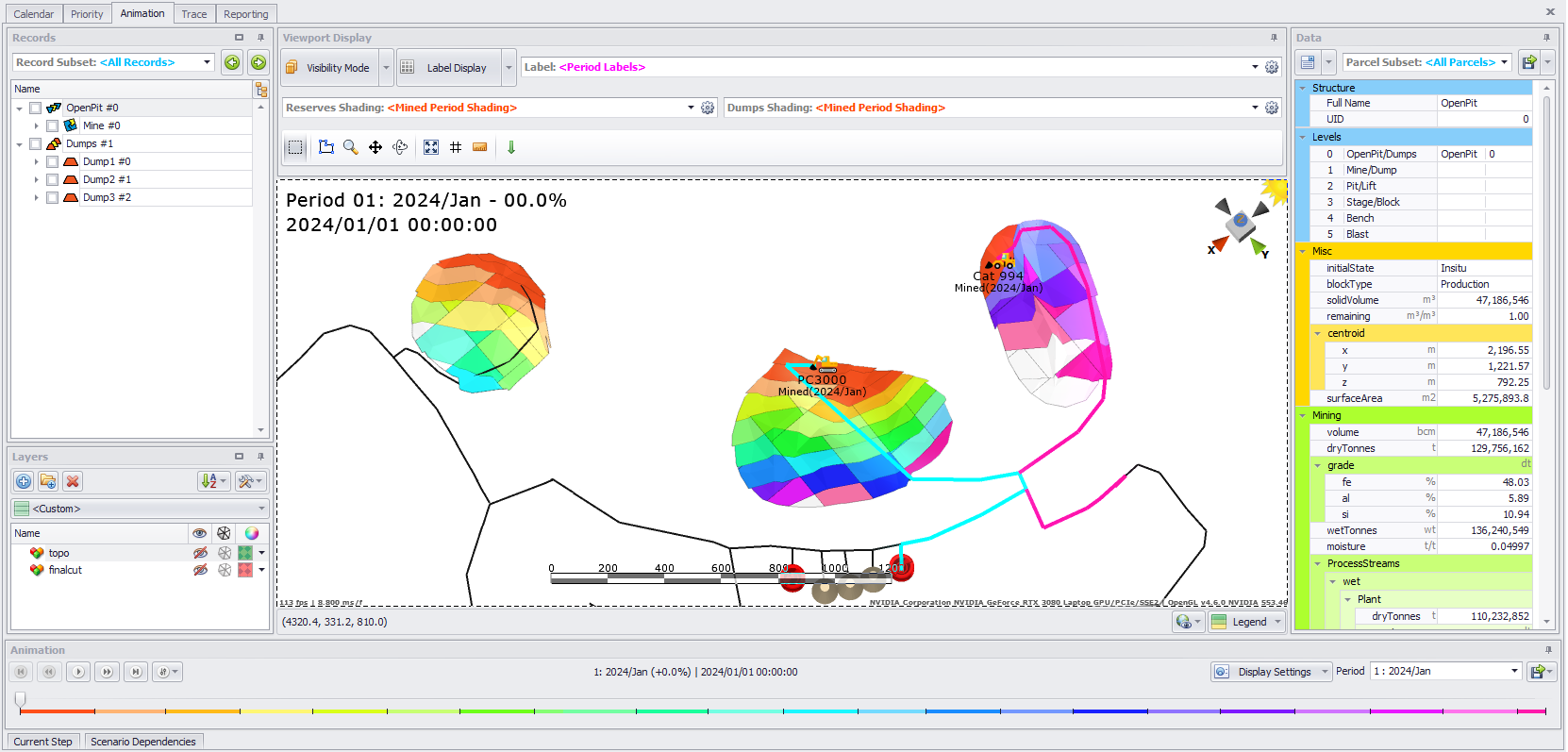
Task: Click the zoom to extents icon
Action: (431, 147)
